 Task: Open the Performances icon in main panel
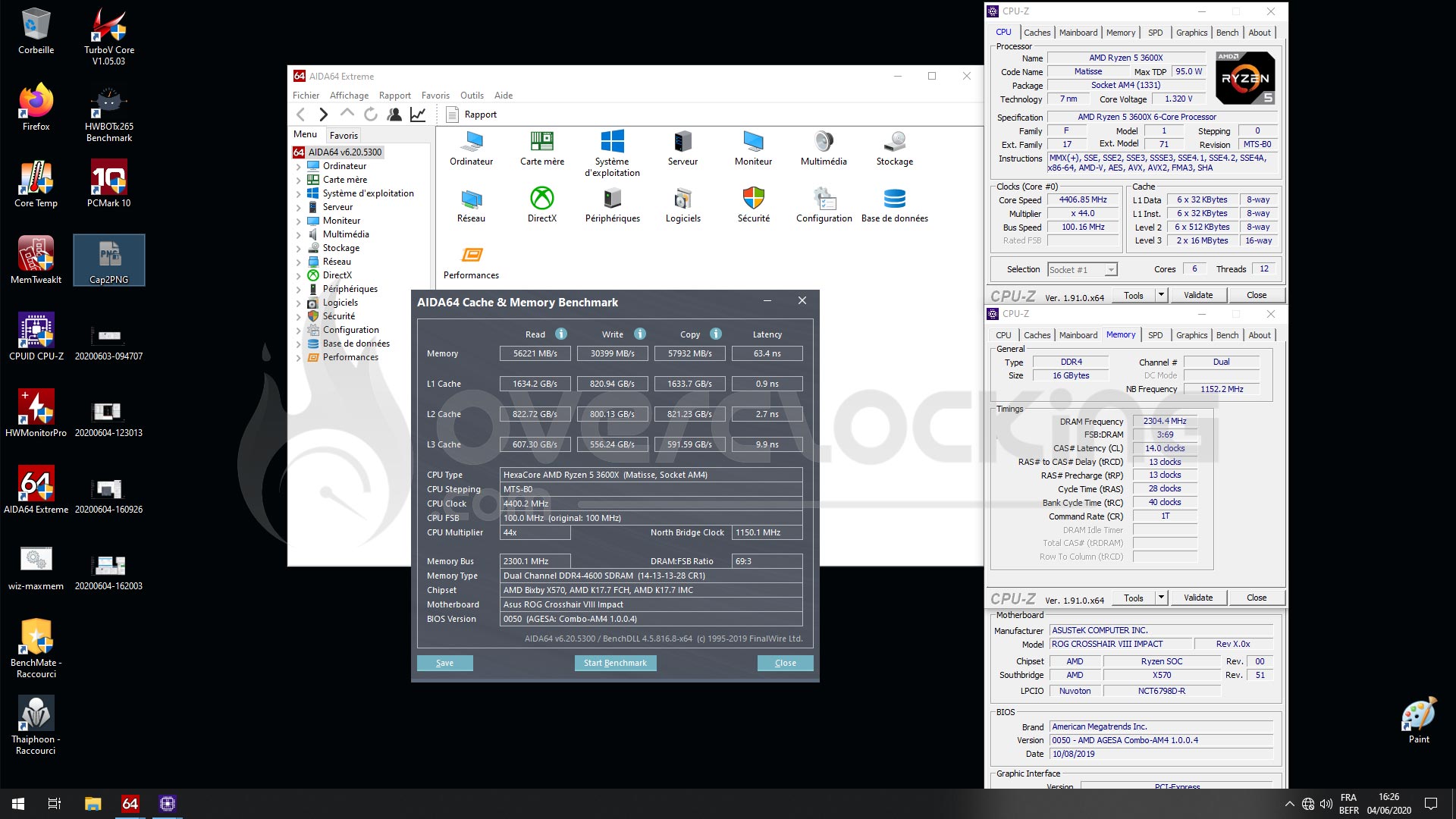click(471, 262)
